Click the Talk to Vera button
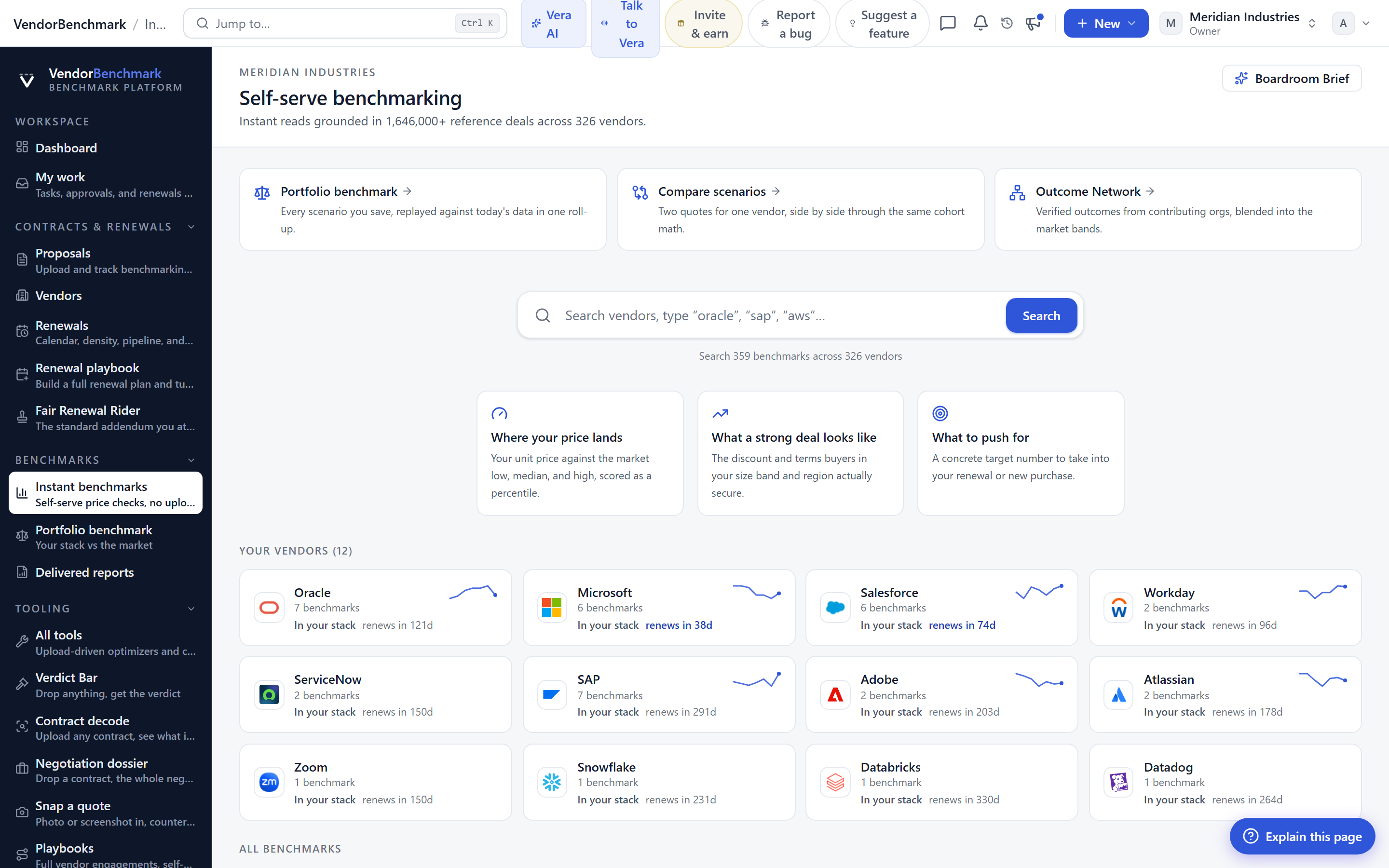The height and width of the screenshot is (868, 1389). [625, 24]
